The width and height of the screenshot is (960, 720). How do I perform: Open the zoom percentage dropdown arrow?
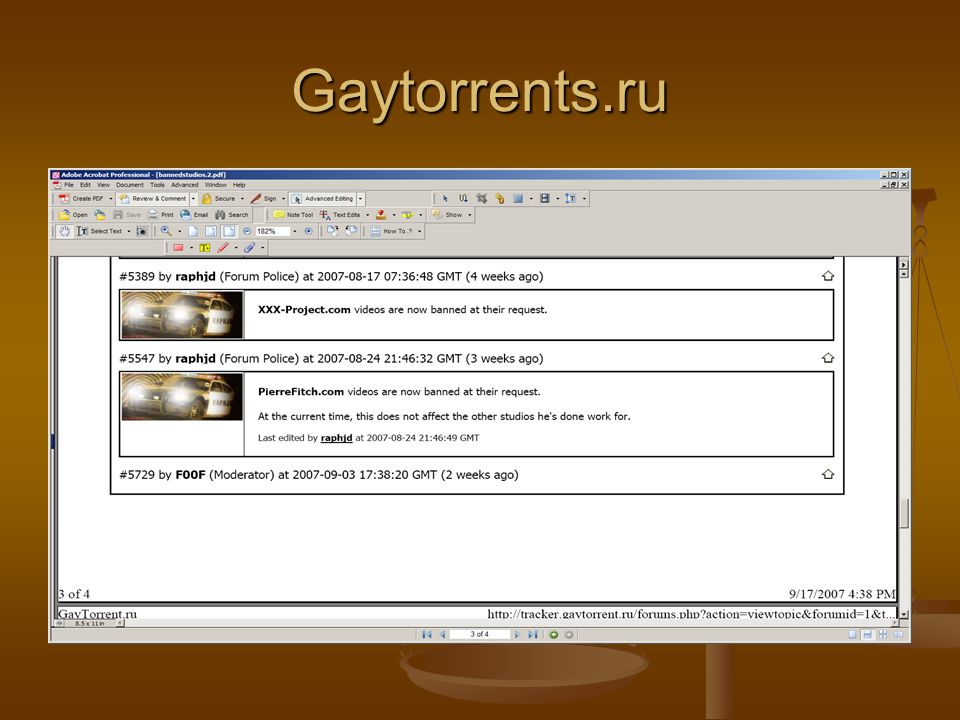click(x=294, y=231)
